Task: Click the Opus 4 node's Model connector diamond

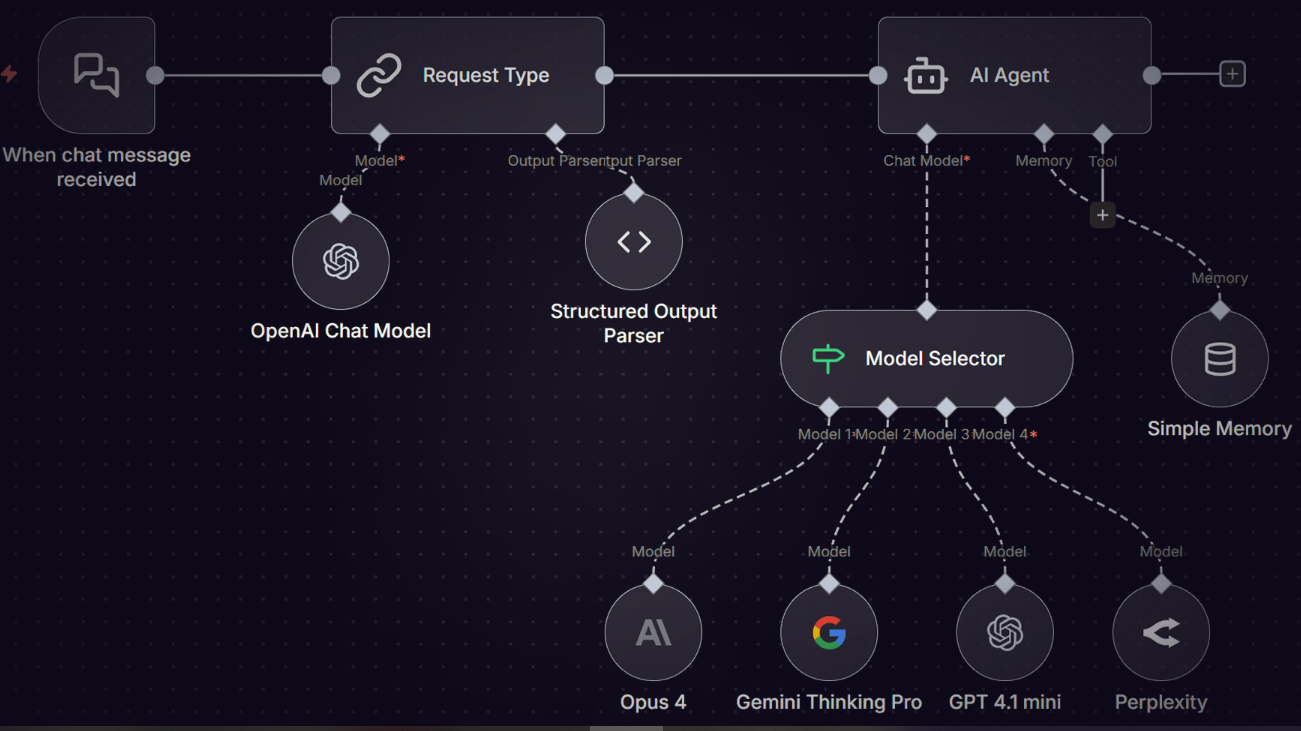Action: coord(653,584)
